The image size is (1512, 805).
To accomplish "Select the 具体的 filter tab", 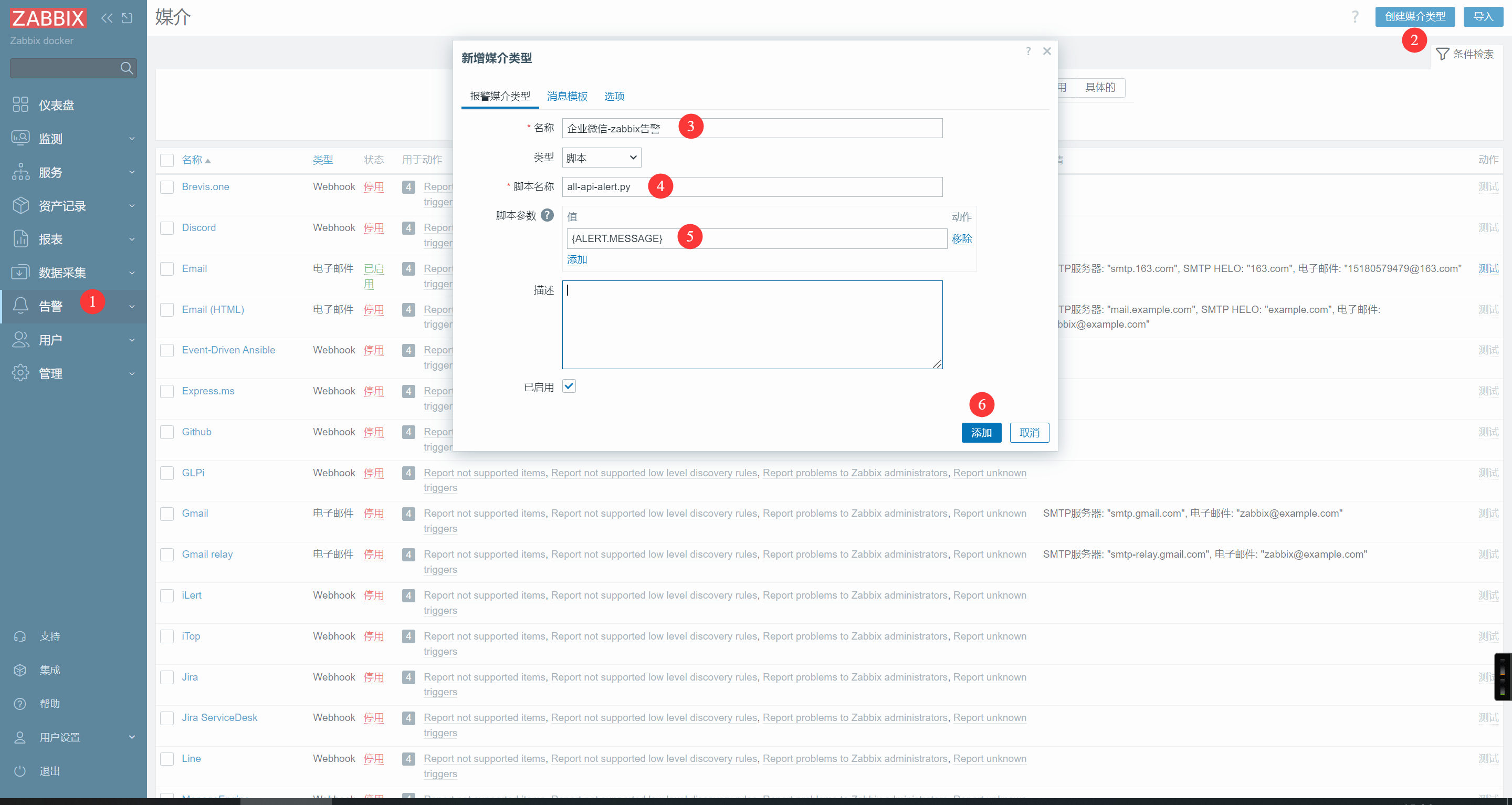I will click(1100, 88).
